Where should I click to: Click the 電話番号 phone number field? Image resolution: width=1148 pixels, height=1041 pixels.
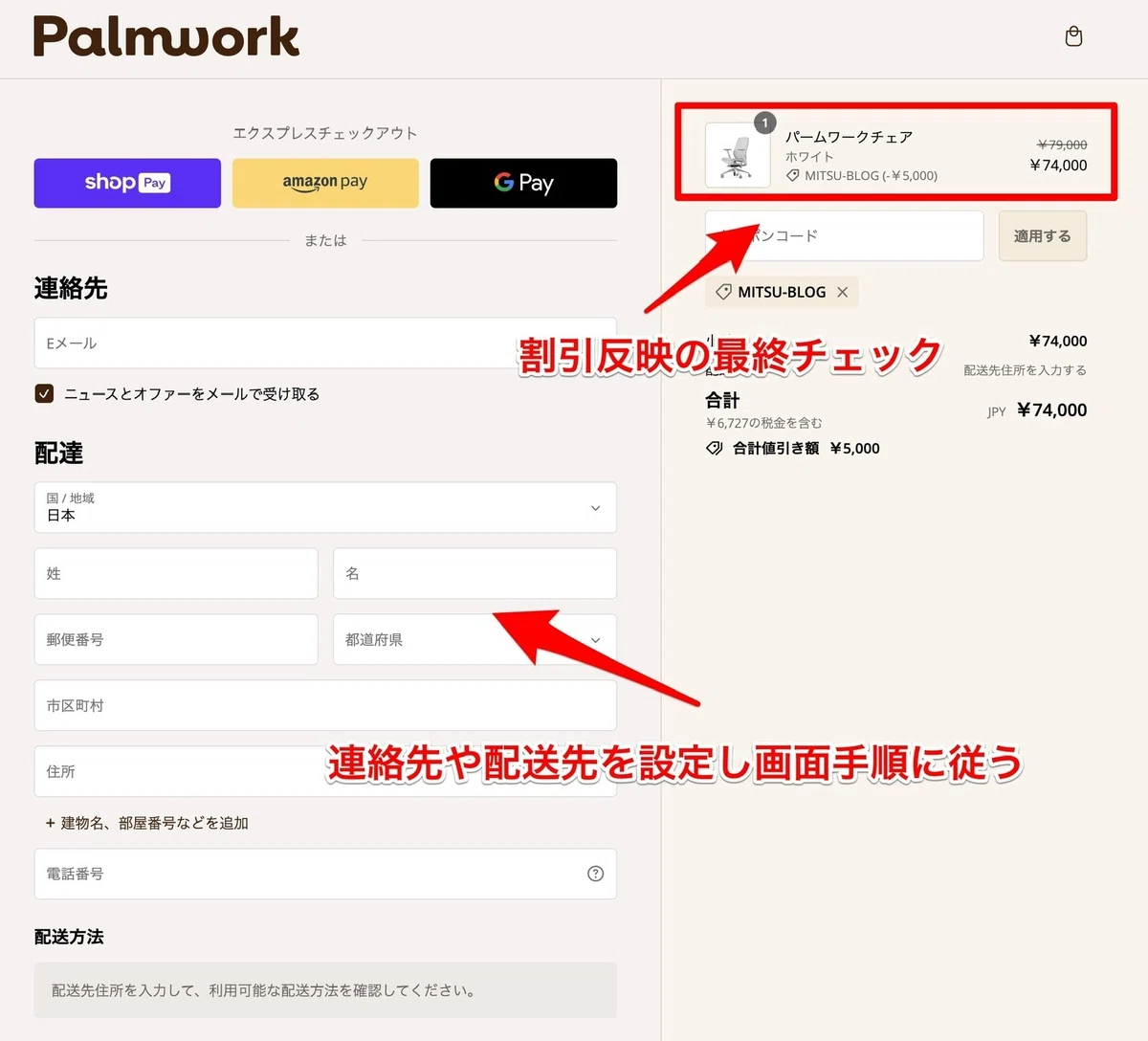pyautogui.click(x=325, y=874)
